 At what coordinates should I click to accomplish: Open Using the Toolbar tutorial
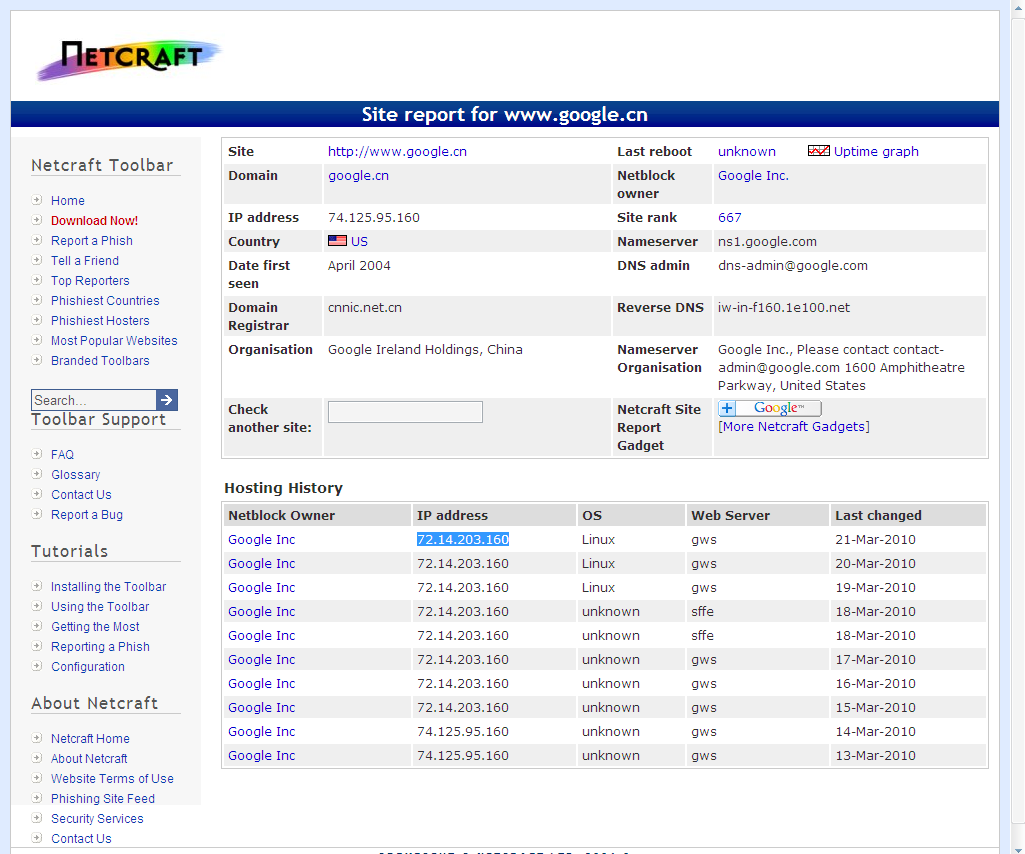coord(100,607)
